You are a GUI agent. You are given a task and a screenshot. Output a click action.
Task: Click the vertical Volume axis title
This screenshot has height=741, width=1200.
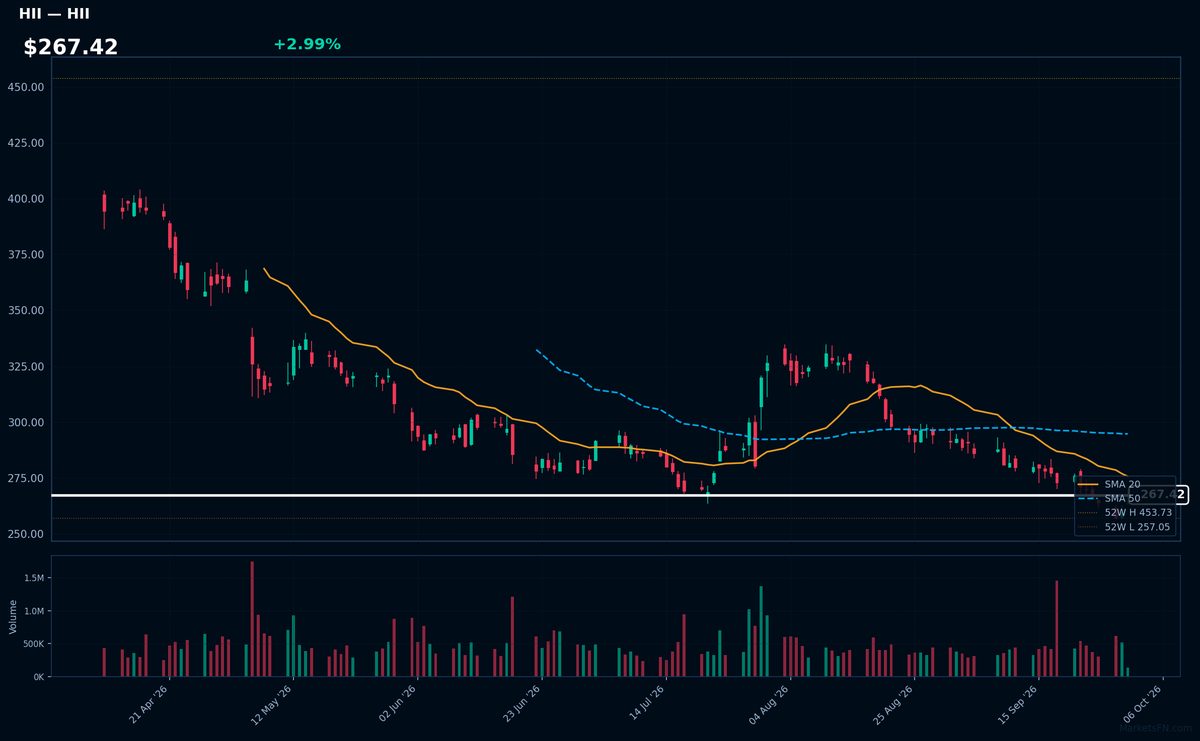(x=12, y=616)
